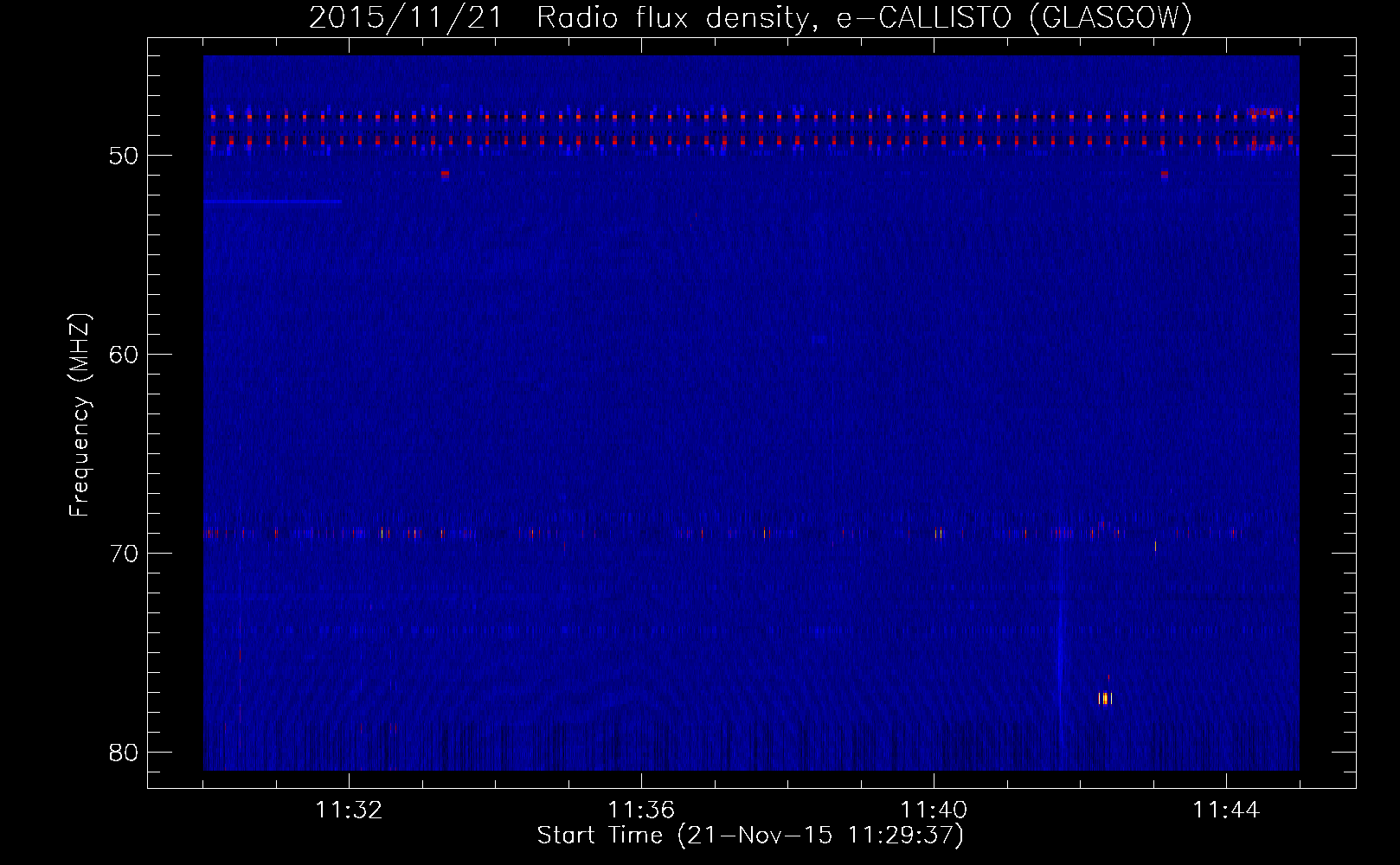Click the 'Start Time (21-Nov-15 11:29:37)' label
The width and height of the screenshot is (1400, 865).
pos(750,836)
